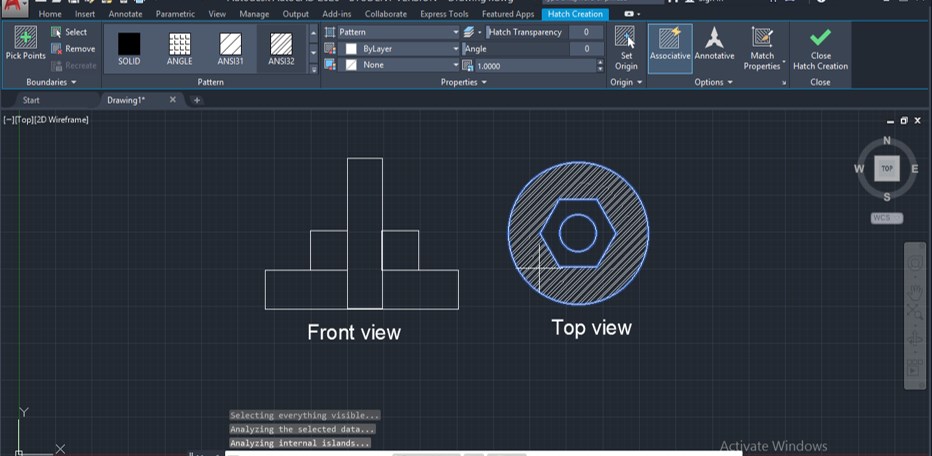Click the E compass direction on ViewCube
The width and height of the screenshot is (932, 456).
tap(915, 169)
